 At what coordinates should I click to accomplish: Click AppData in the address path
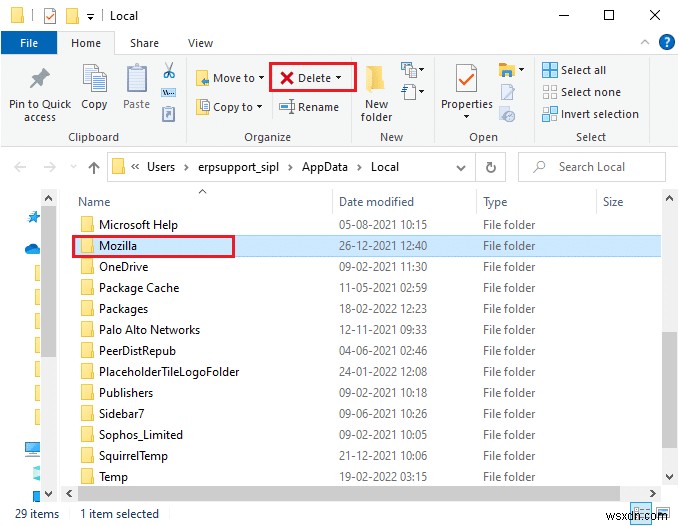pyautogui.click(x=325, y=167)
